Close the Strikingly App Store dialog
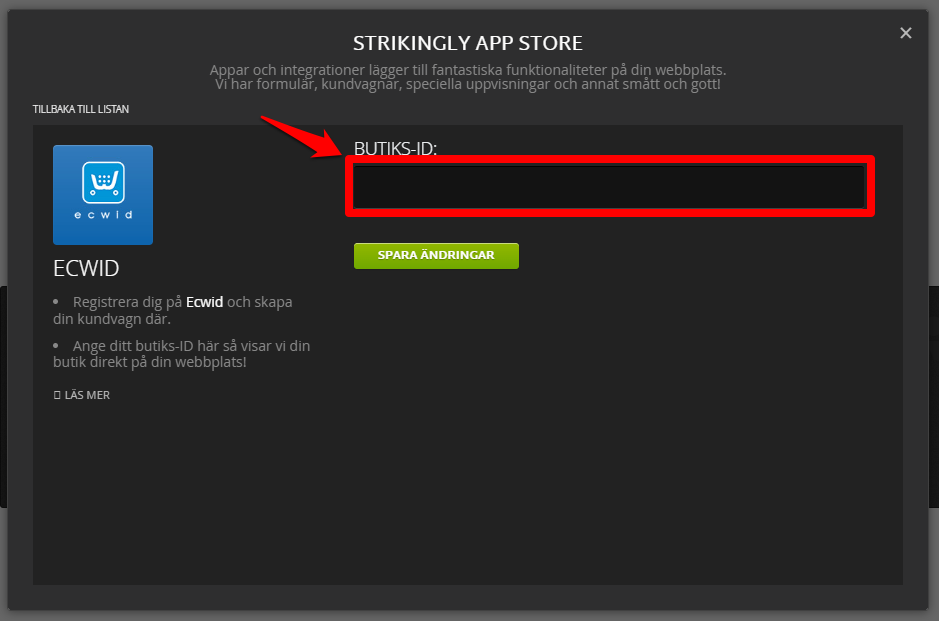 (x=905, y=33)
